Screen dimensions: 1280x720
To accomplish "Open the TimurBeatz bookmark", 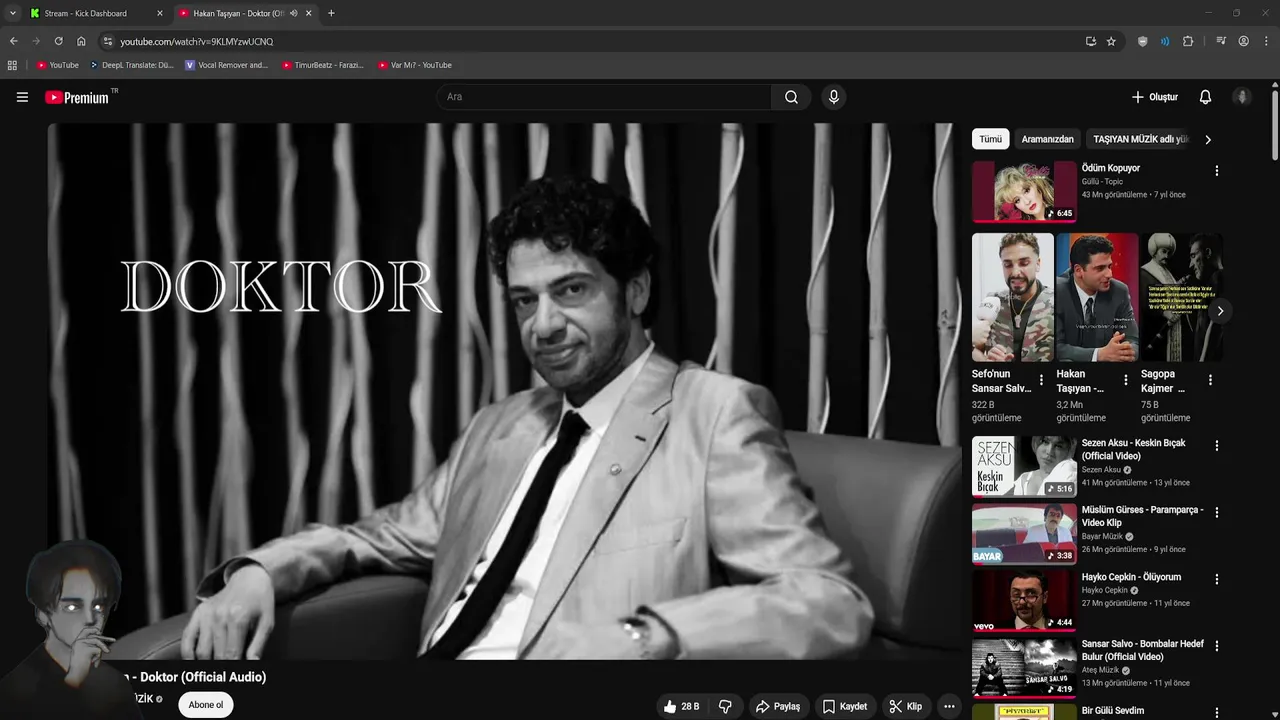I will [x=322, y=65].
